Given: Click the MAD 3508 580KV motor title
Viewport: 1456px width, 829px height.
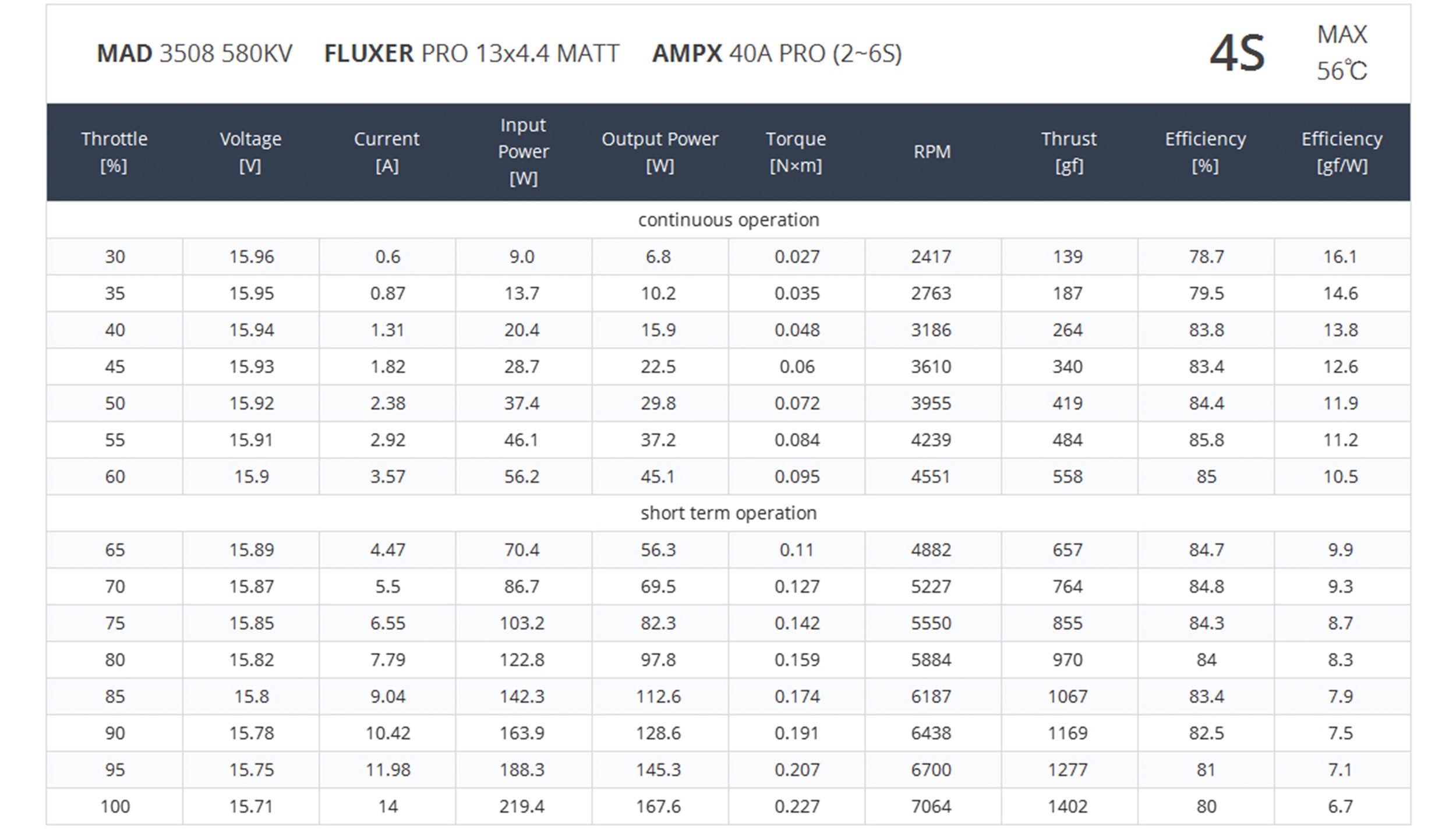Looking at the screenshot, I should click(x=195, y=54).
